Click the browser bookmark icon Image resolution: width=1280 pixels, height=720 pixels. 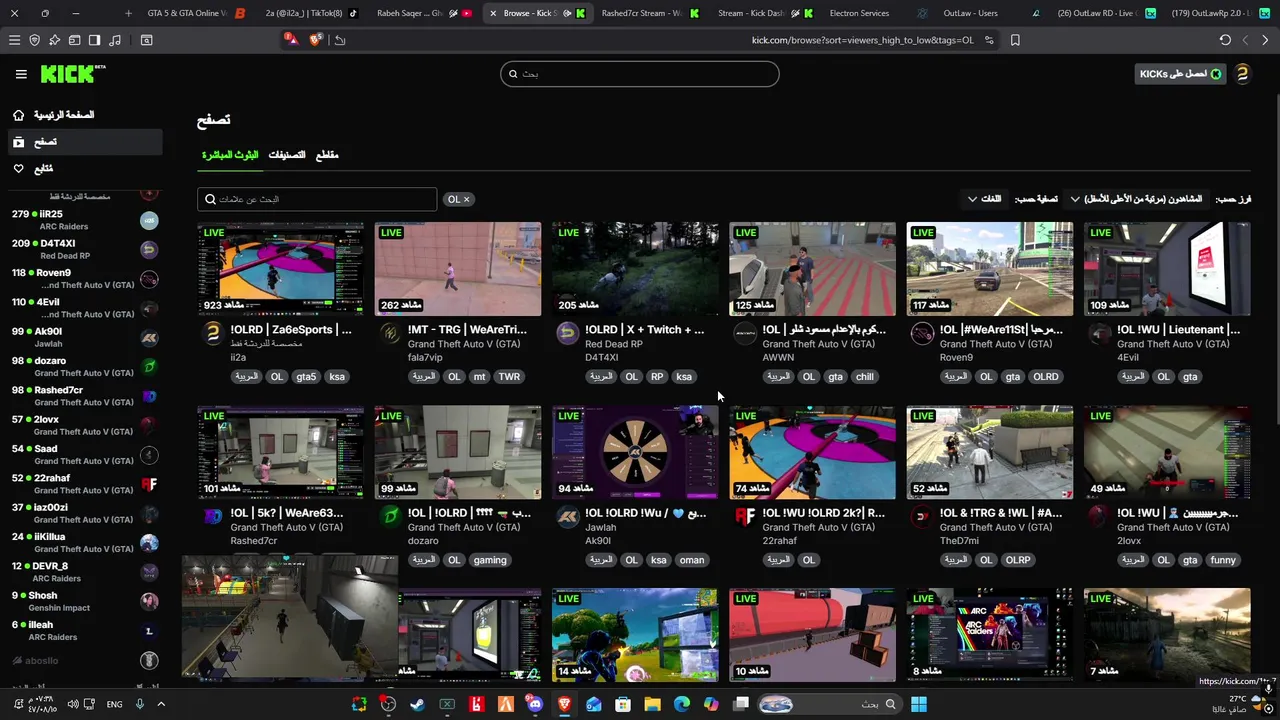(1015, 40)
